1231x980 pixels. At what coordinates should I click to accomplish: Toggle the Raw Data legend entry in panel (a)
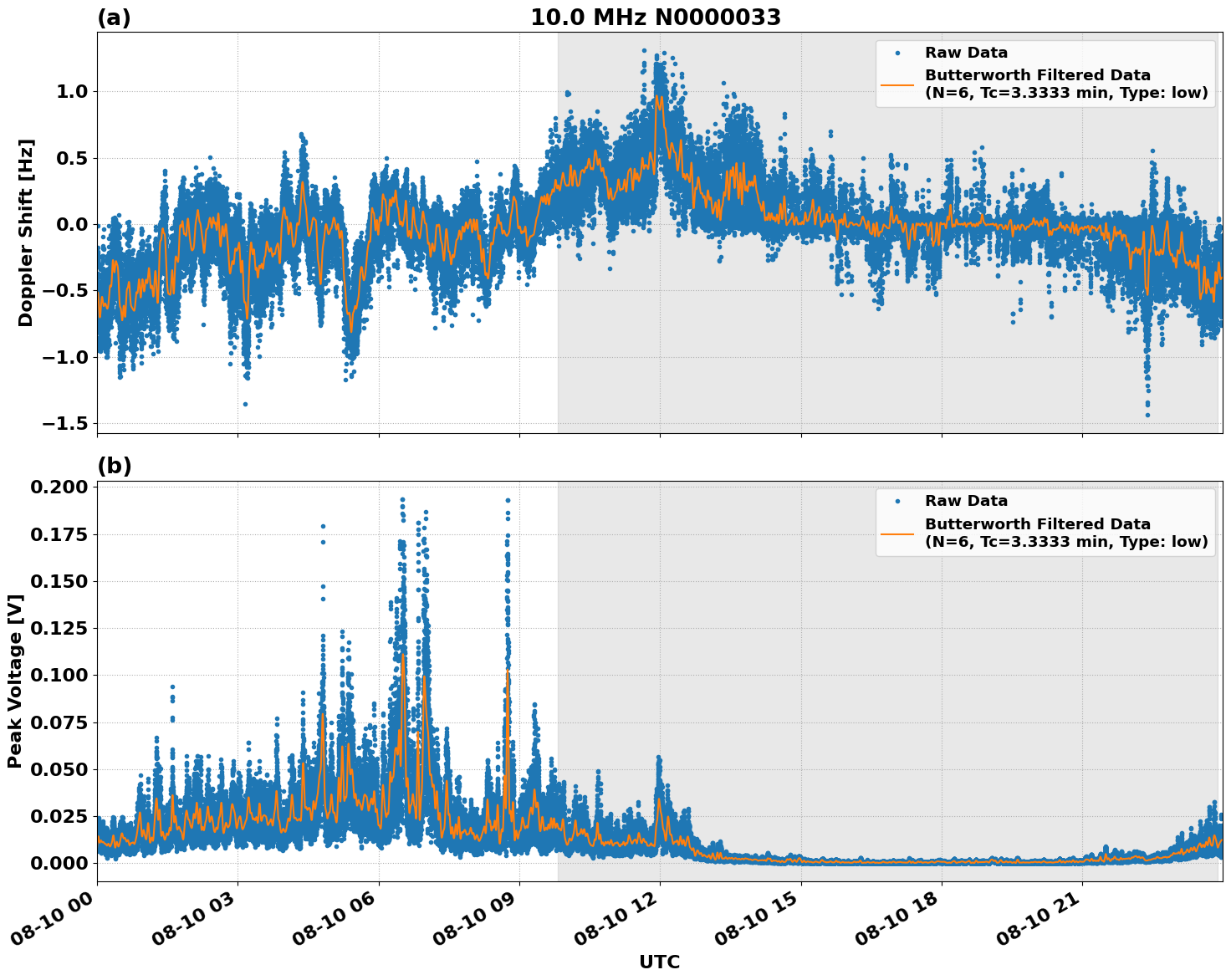pyautogui.click(x=974, y=51)
